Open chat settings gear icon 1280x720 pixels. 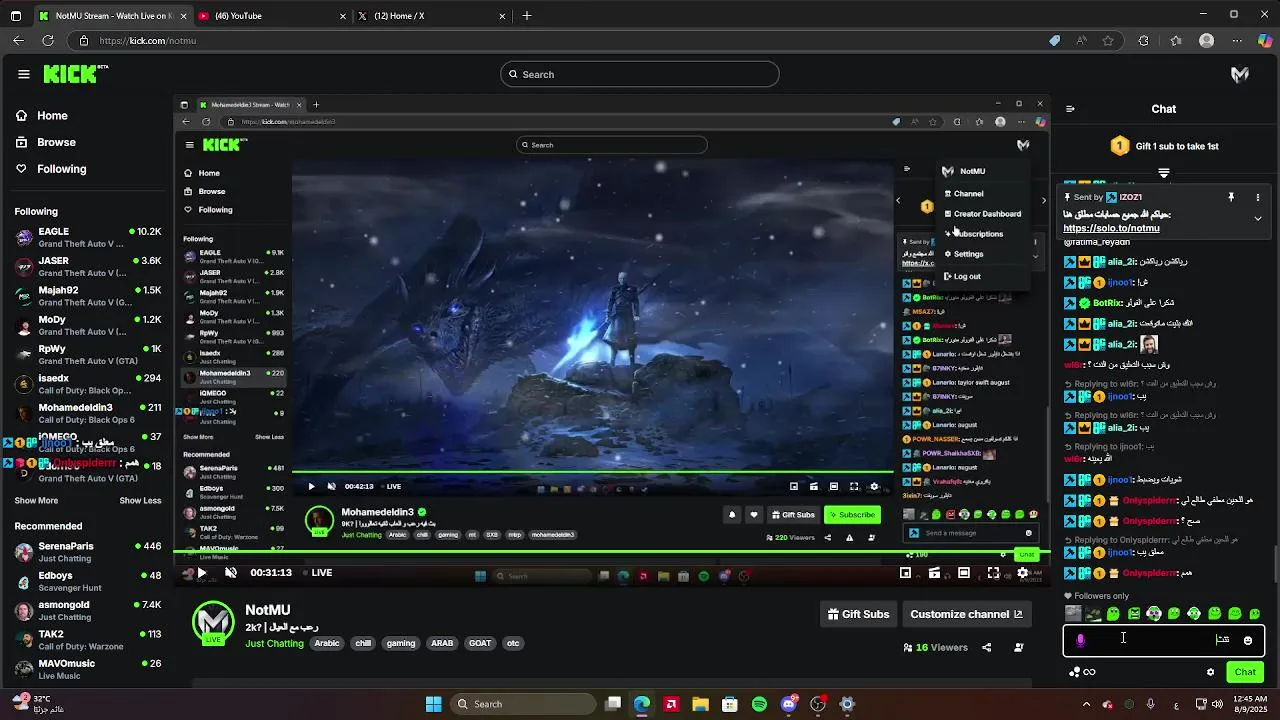(1210, 672)
